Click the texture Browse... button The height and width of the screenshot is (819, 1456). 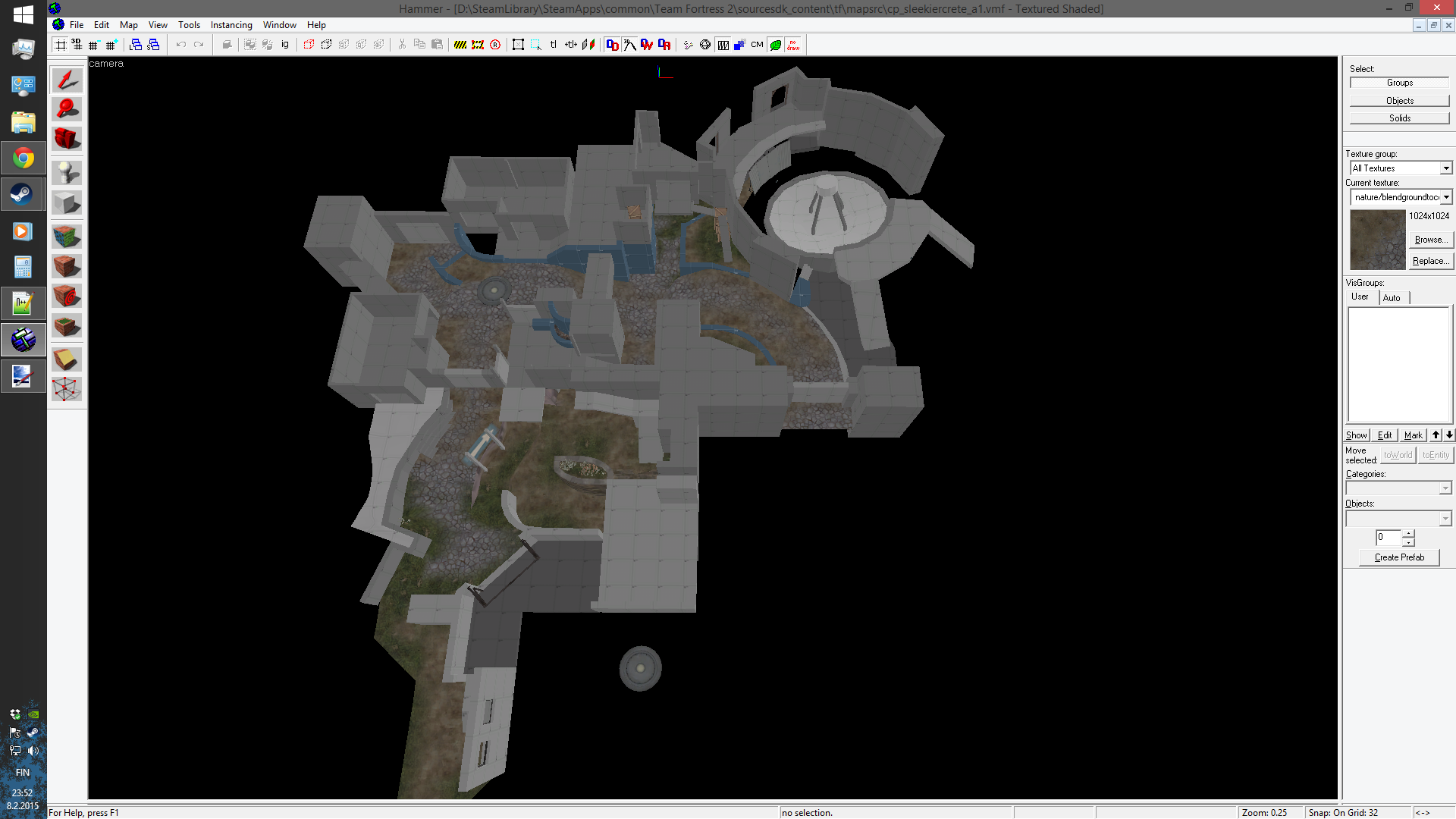pyautogui.click(x=1430, y=240)
